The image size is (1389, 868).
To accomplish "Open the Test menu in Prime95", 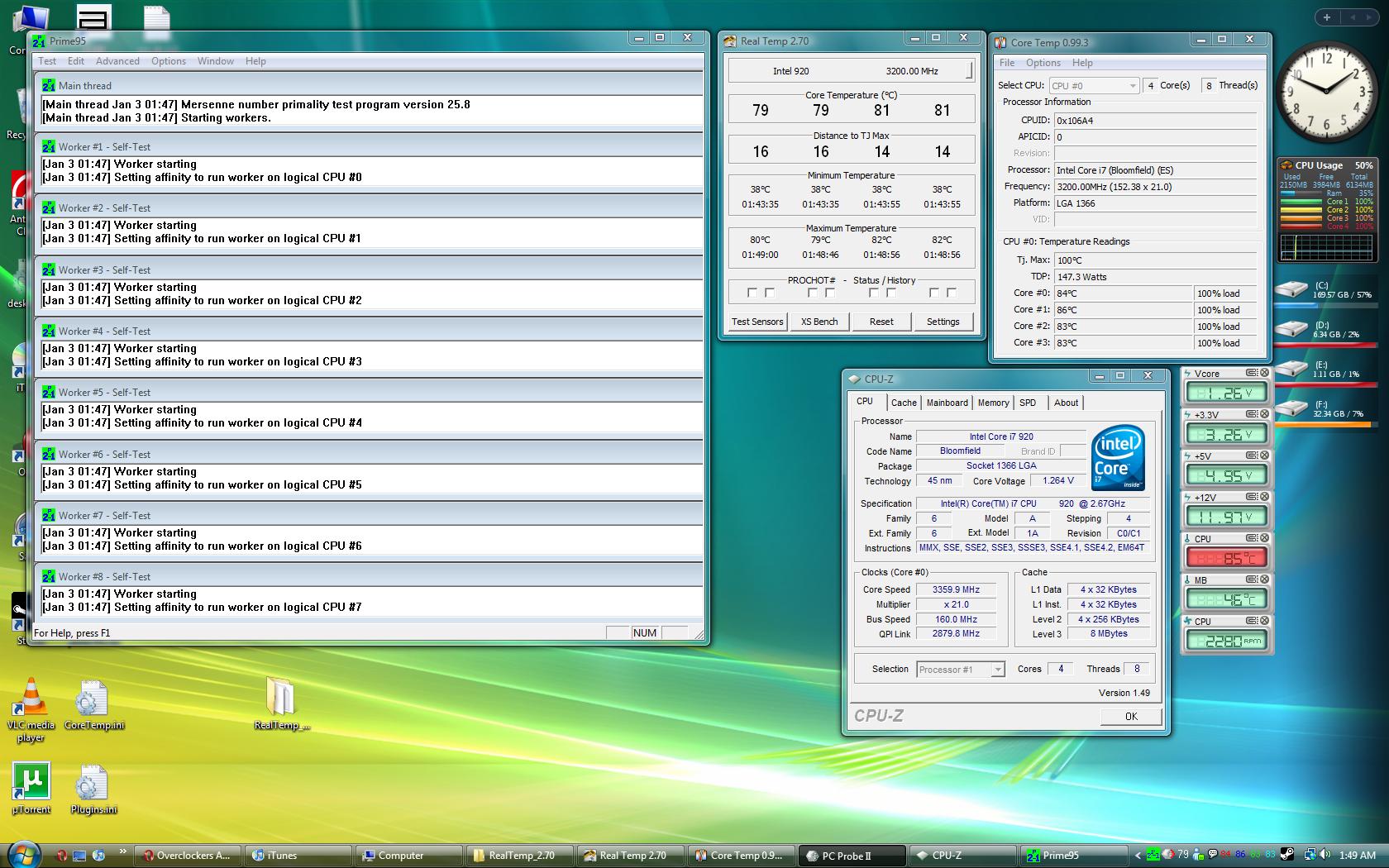I will point(47,61).
